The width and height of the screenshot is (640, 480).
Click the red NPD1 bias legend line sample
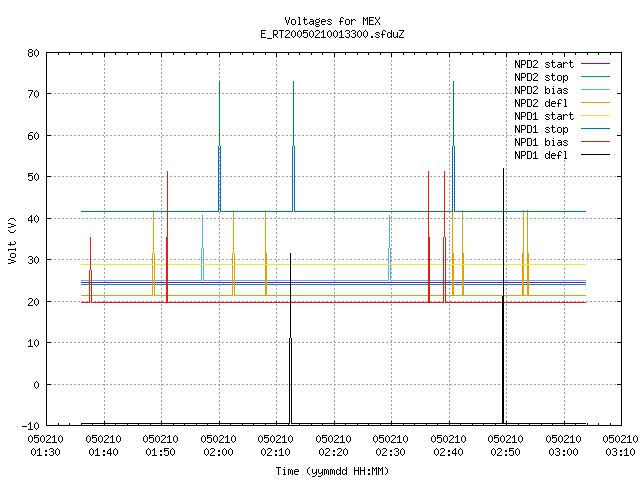pyautogui.click(x=595, y=142)
